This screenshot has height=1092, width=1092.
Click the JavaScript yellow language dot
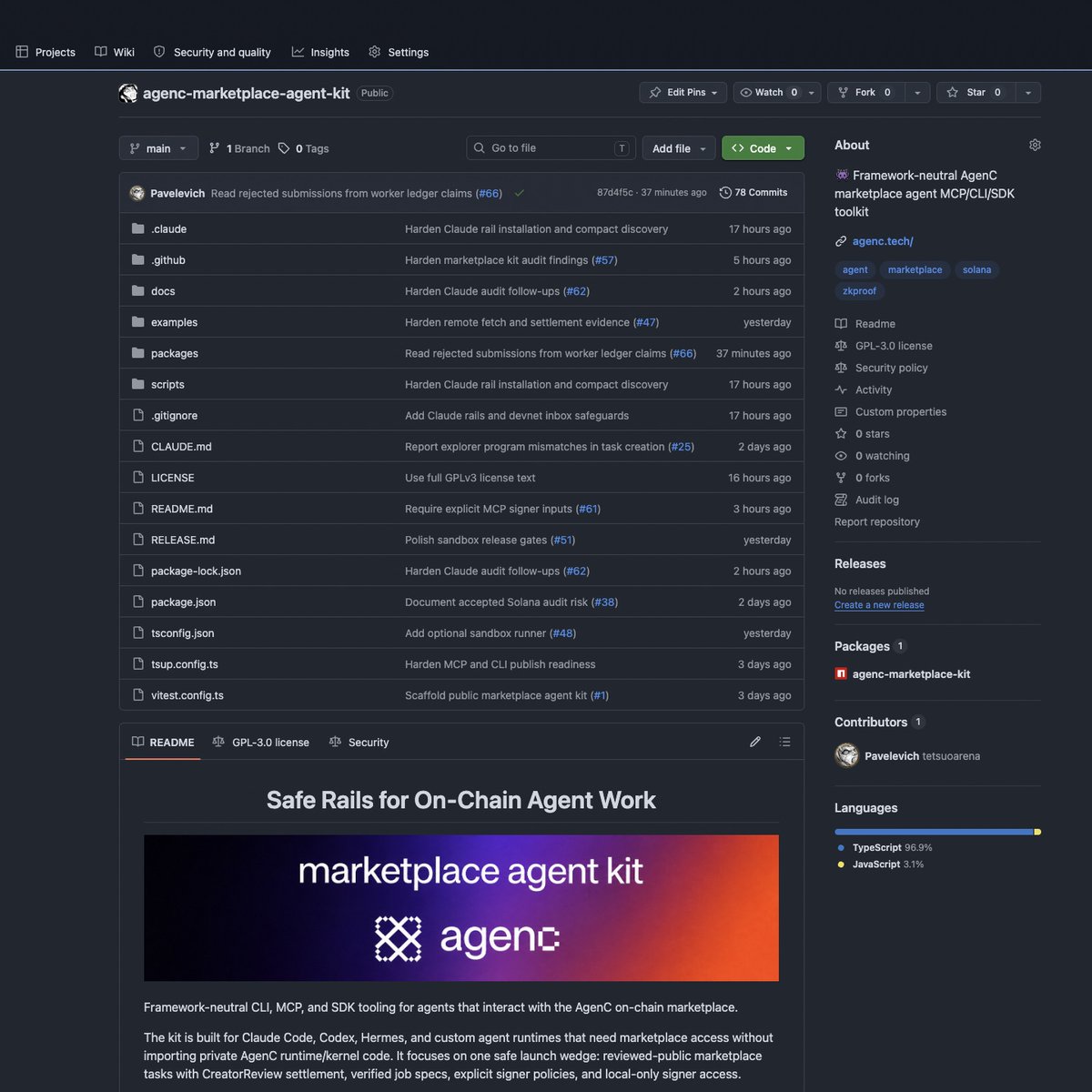[x=841, y=864]
